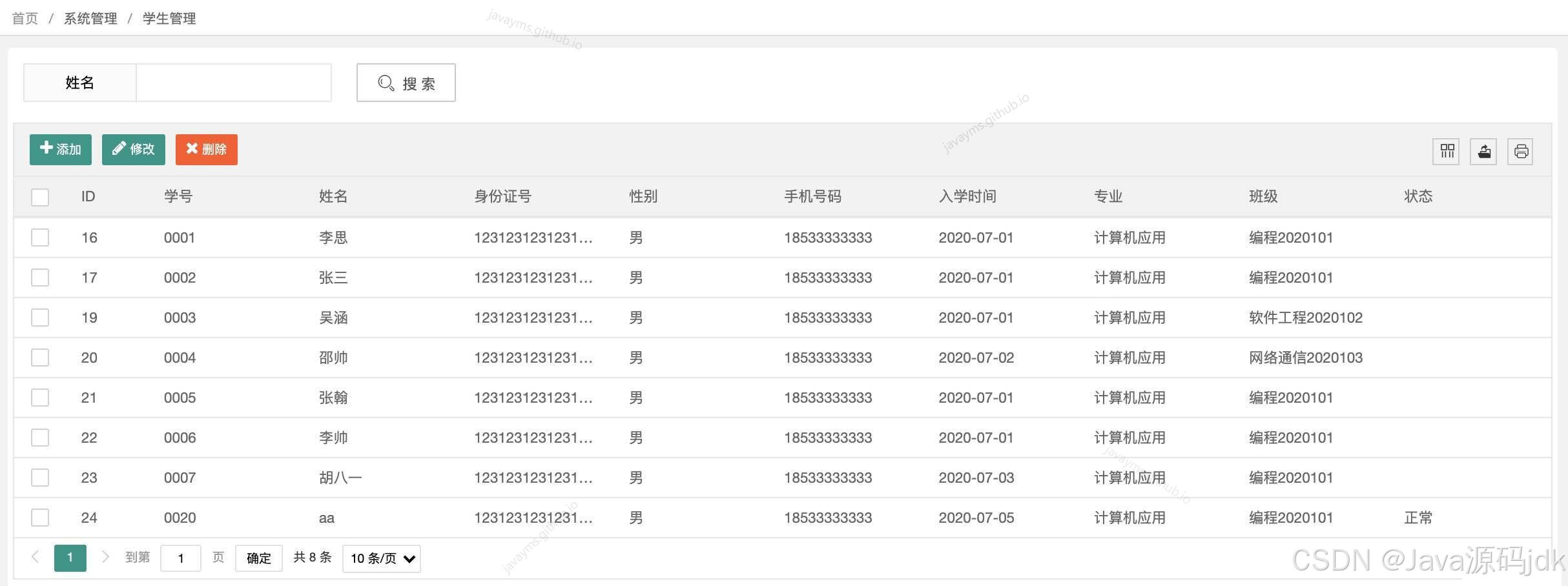Click ID cell 22
The height and width of the screenshot is (586, 1568).
(89, 438)
